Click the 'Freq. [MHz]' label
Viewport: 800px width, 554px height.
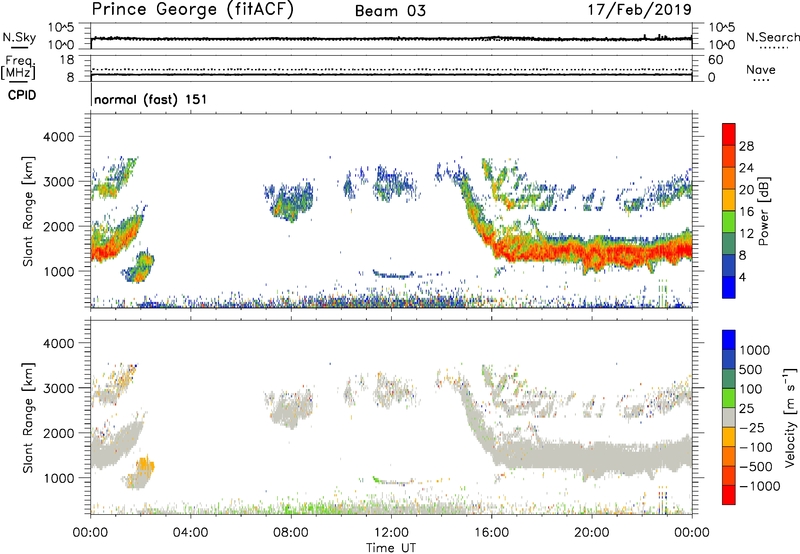point(19,67)
